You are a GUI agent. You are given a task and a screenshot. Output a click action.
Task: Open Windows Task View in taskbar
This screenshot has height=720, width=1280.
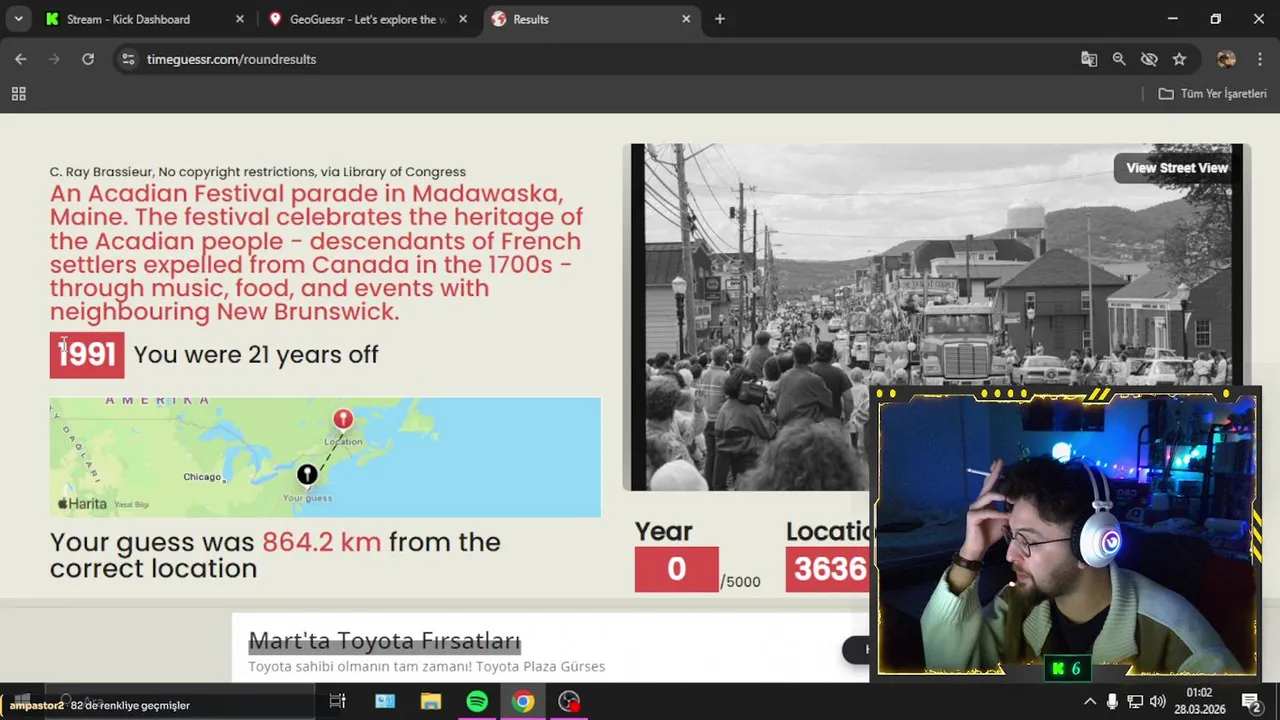[x=337, y=701]
